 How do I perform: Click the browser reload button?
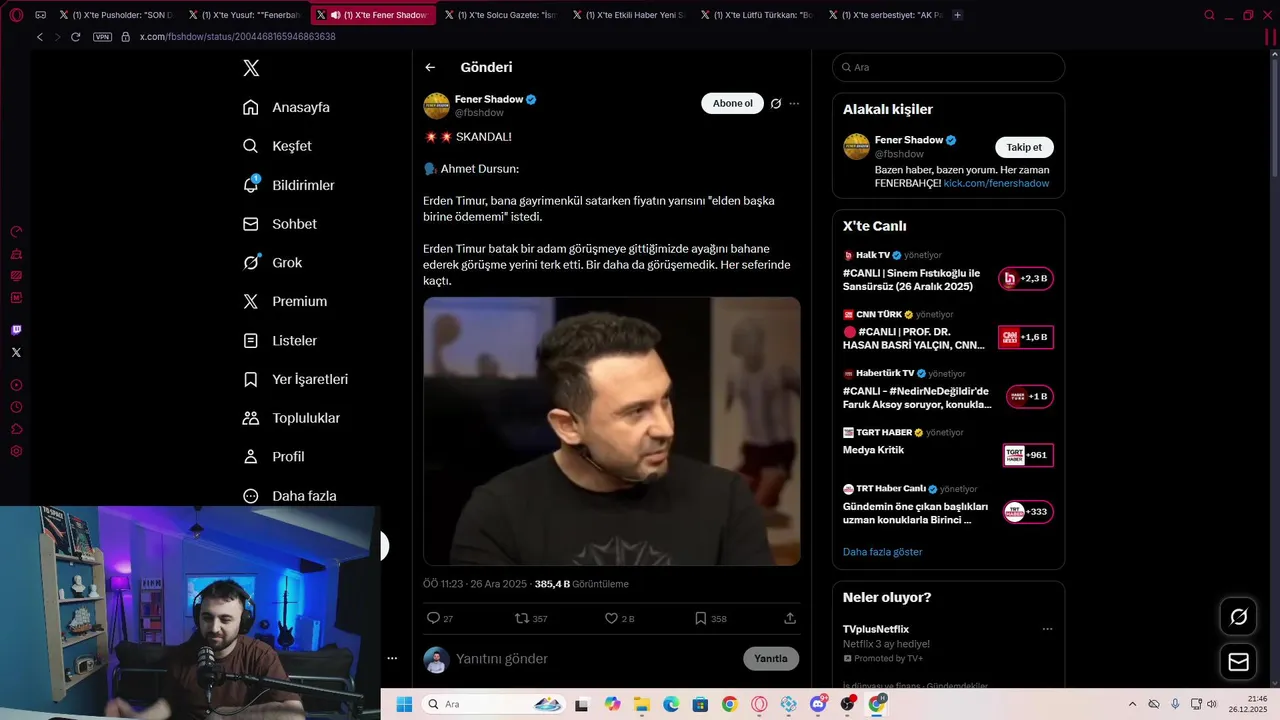click(75, 37)
